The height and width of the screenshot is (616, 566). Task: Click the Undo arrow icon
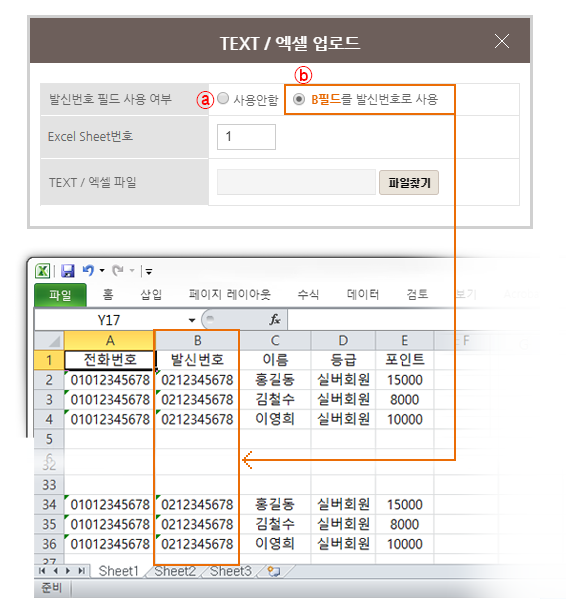(88, 271)
